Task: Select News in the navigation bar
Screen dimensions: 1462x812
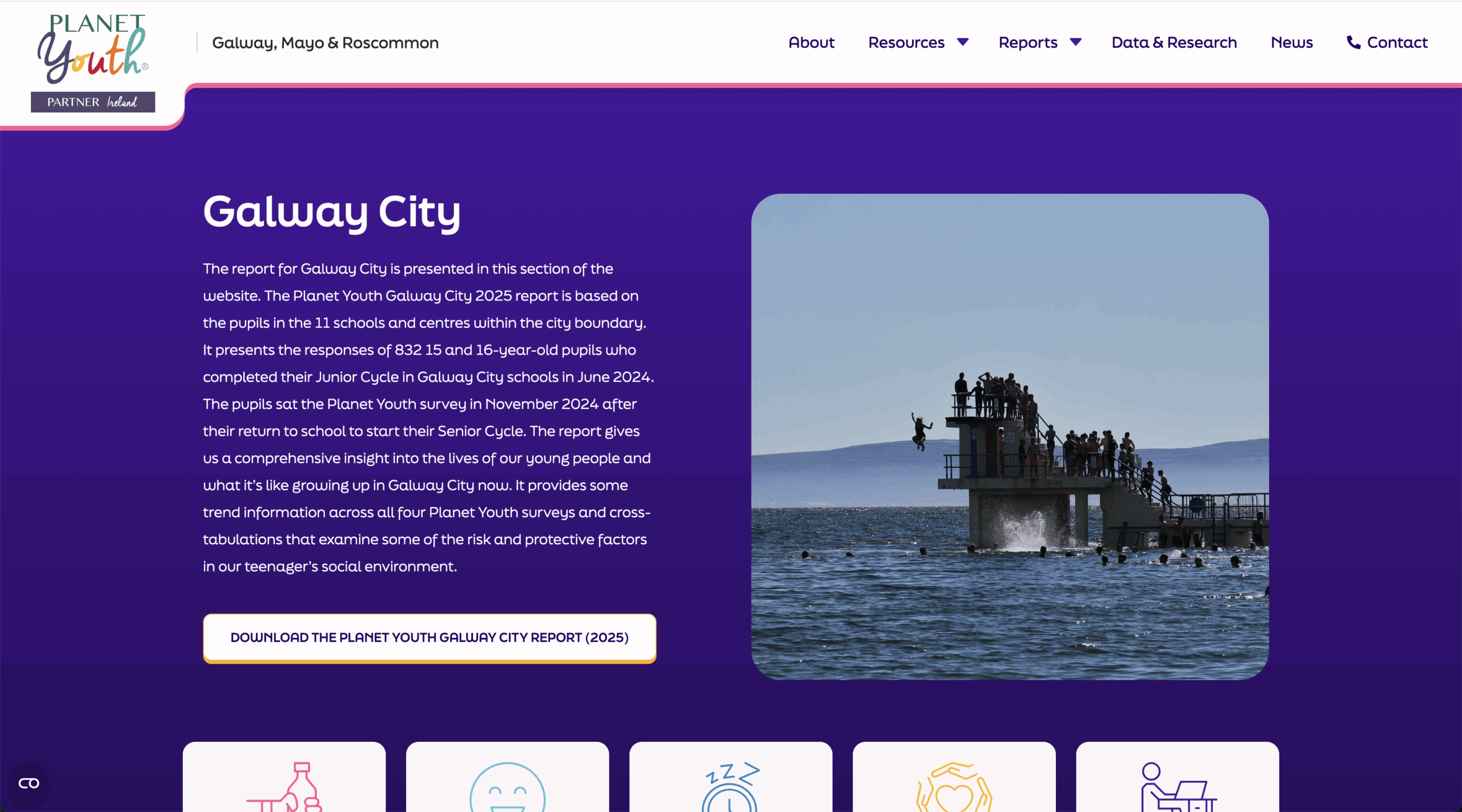Action: click(x=1291, y=42)
